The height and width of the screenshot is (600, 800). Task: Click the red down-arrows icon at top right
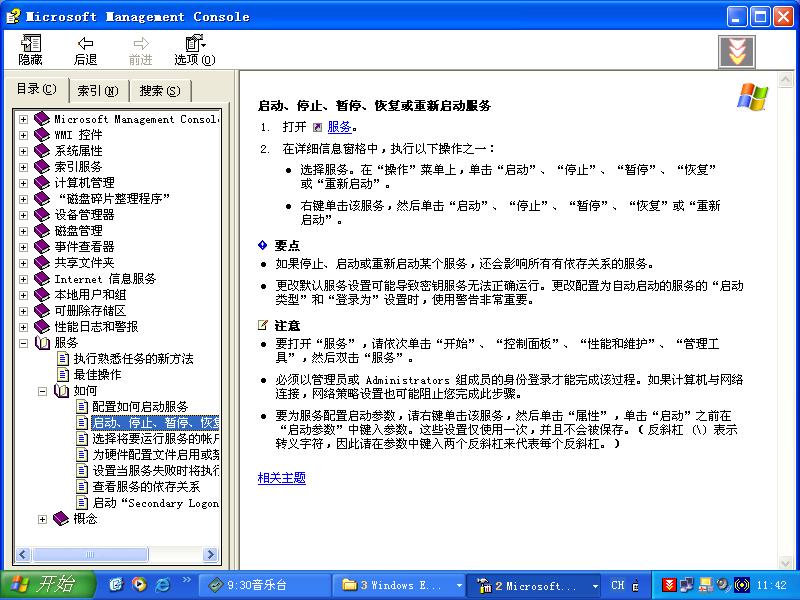tap(737, 52)
